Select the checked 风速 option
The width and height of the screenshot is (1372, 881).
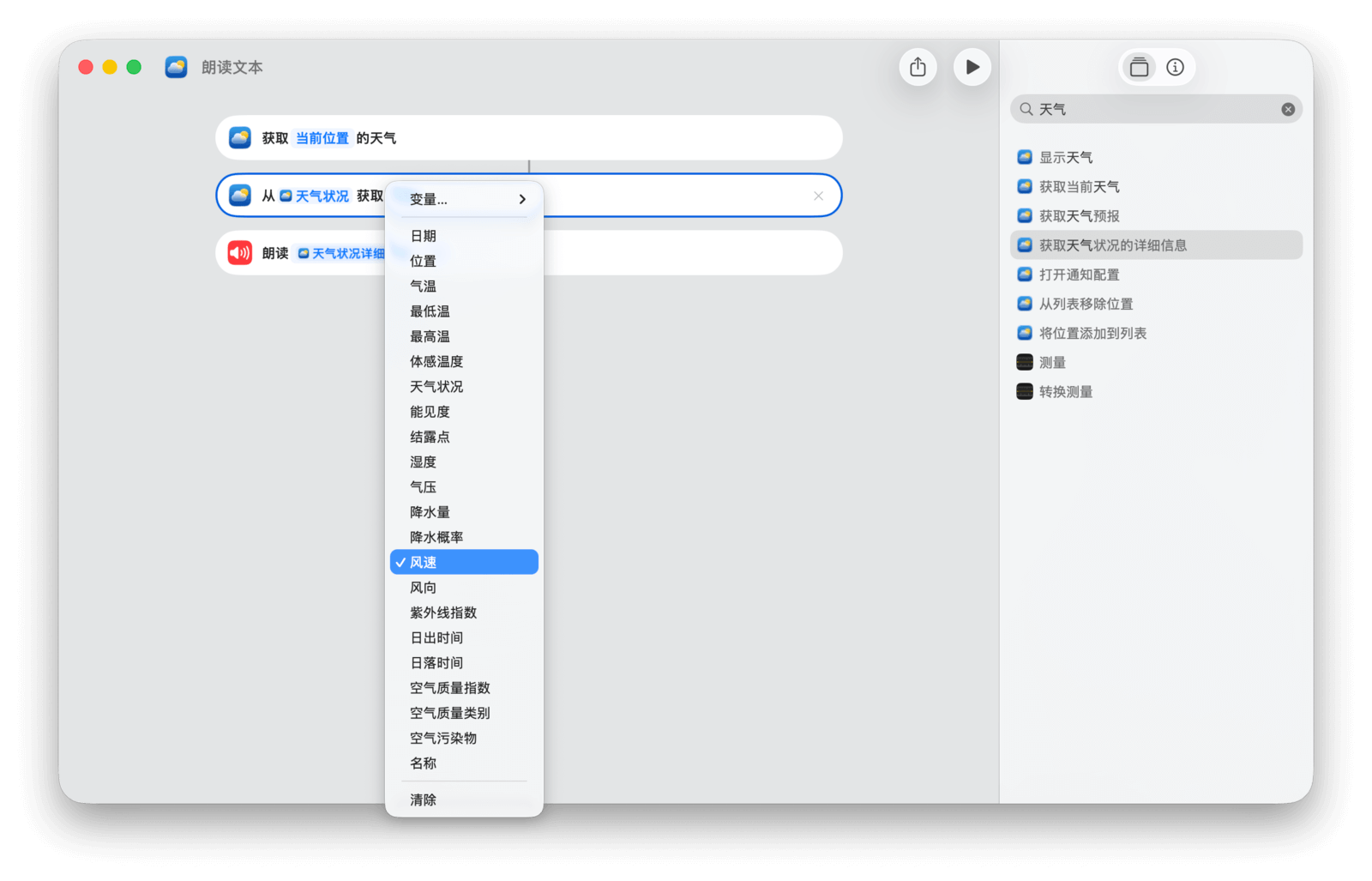pyautogui.click(x=464, y=563)
